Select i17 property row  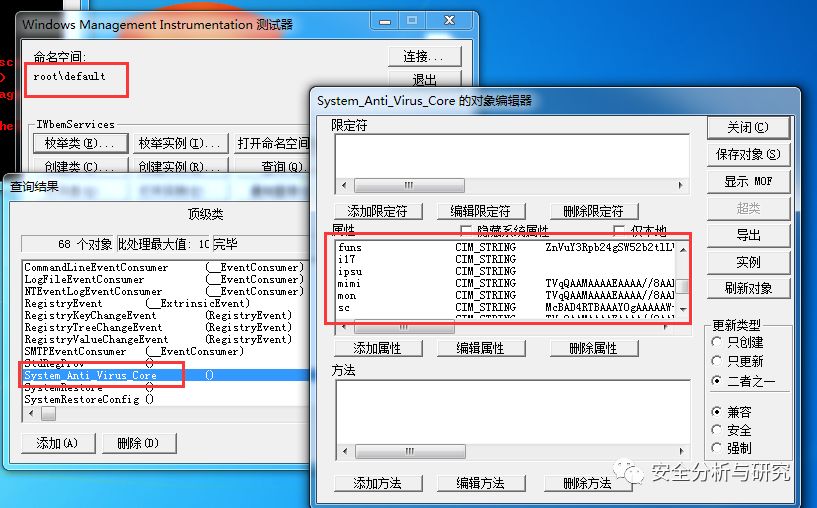tap(505, 259)
